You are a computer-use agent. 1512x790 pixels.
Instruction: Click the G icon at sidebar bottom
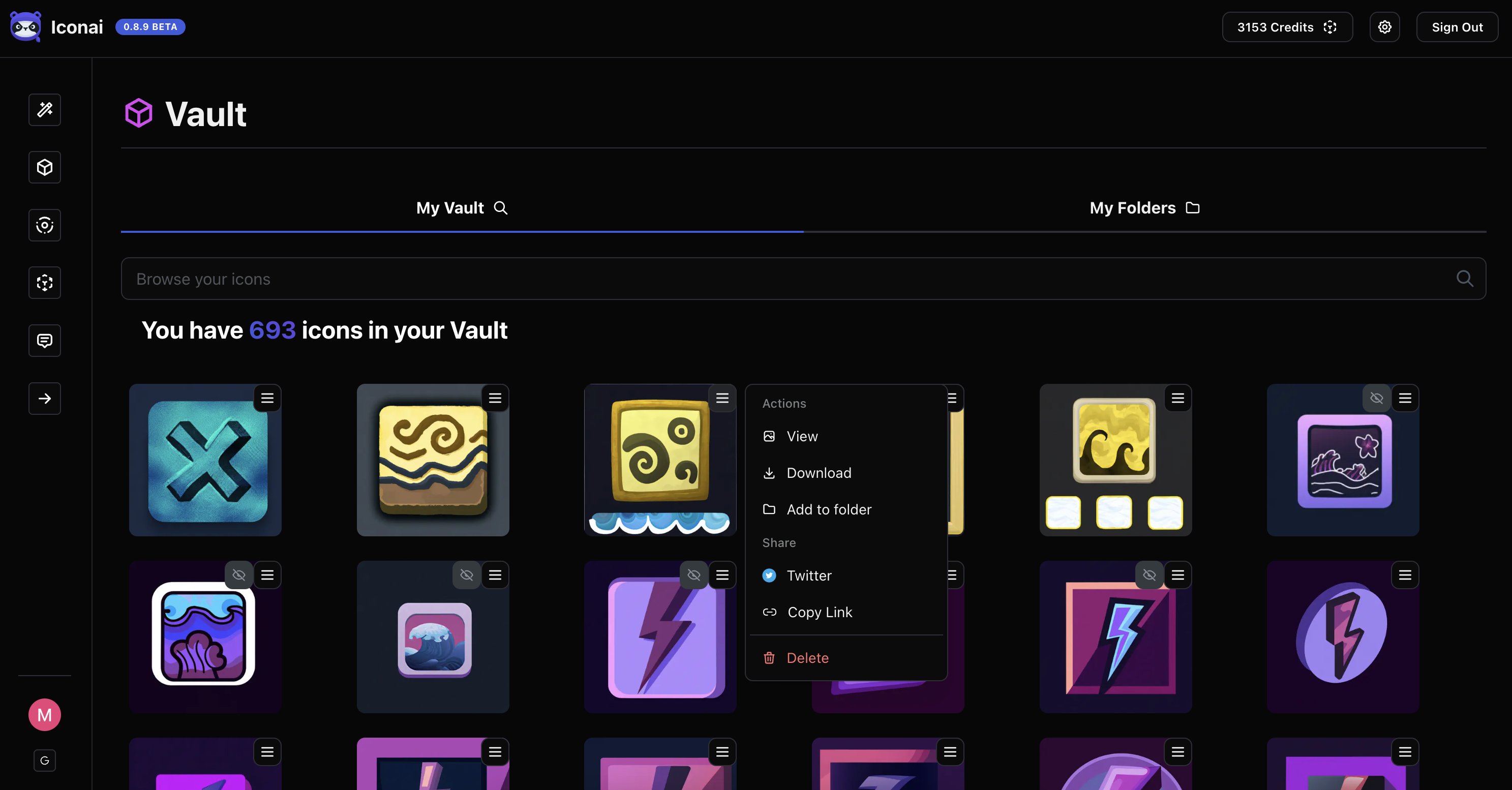45,761
